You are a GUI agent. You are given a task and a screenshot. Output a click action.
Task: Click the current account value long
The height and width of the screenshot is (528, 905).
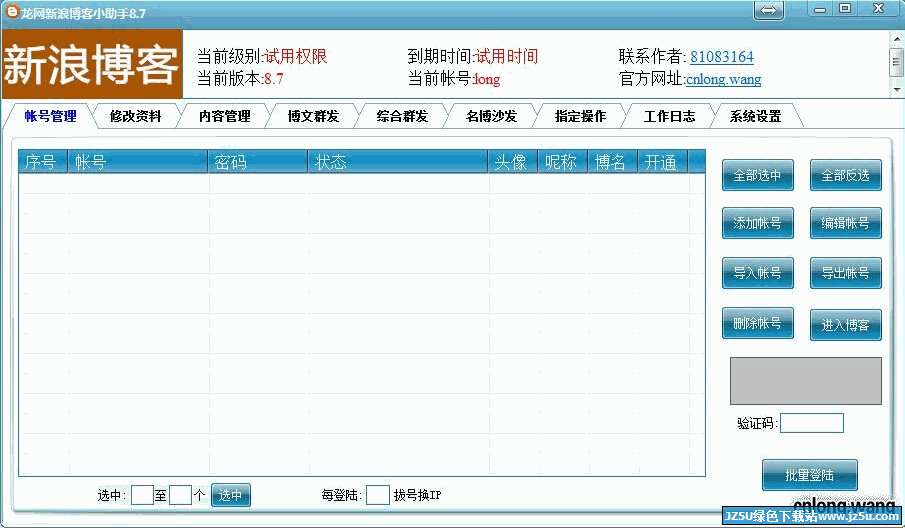[487, 79]
